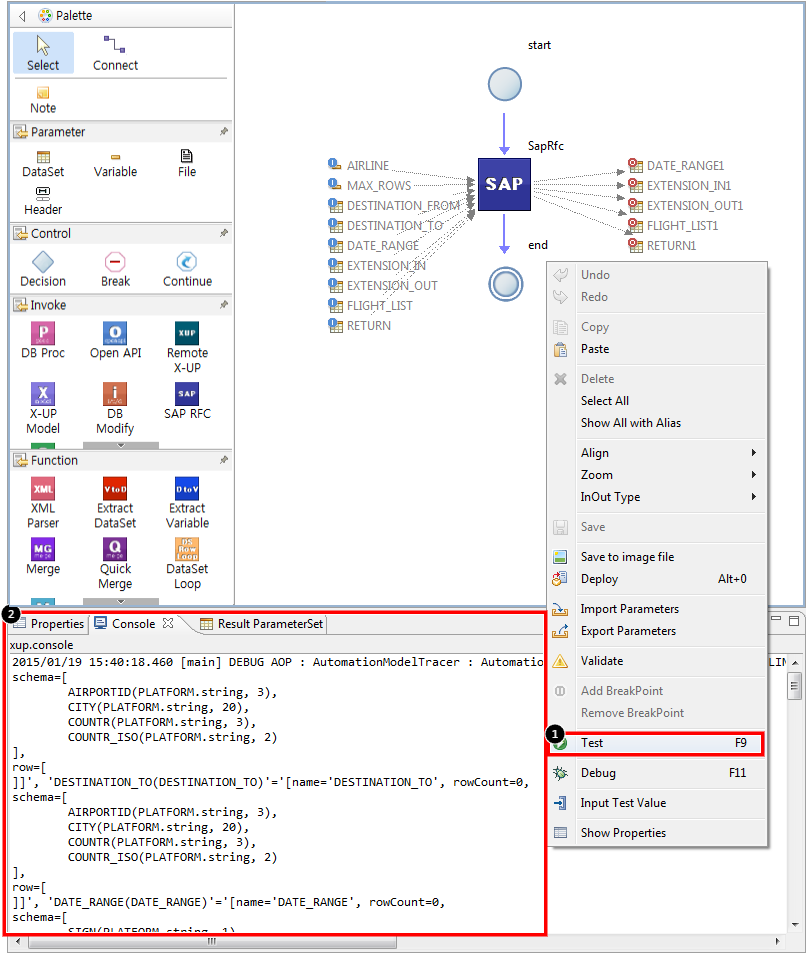
Task: Choose Deploy from the context menu
Action: coord(657,579)
